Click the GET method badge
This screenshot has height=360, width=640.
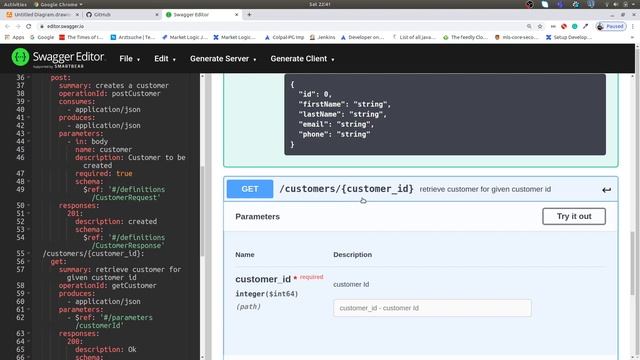[250, 189]
